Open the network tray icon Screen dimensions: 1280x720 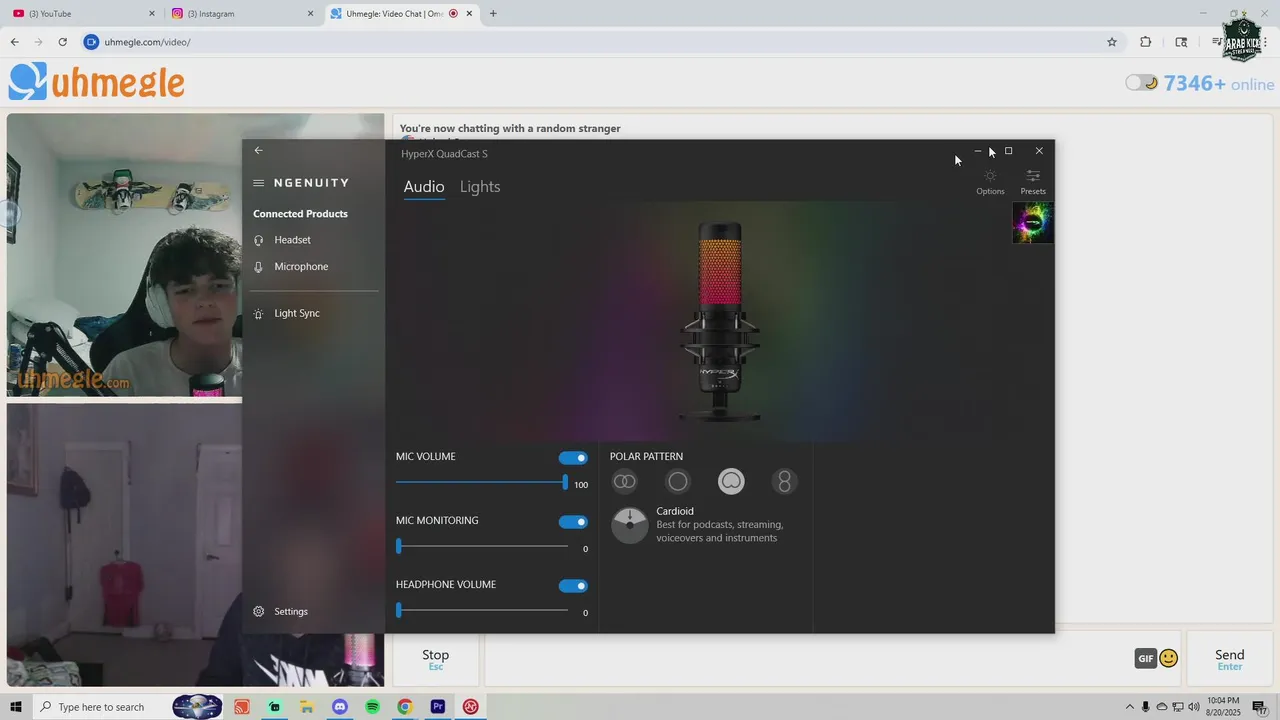pyautogui.click(x=1178, y=707)
